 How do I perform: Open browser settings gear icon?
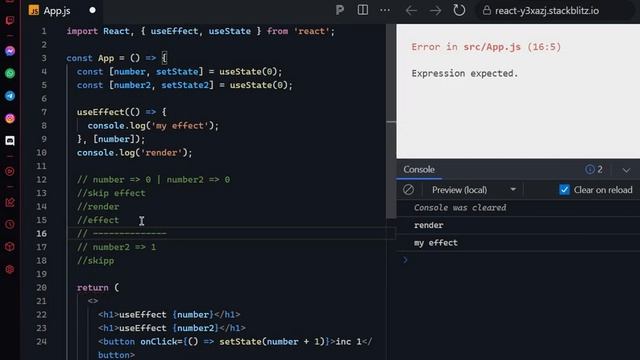click(10, 269)
